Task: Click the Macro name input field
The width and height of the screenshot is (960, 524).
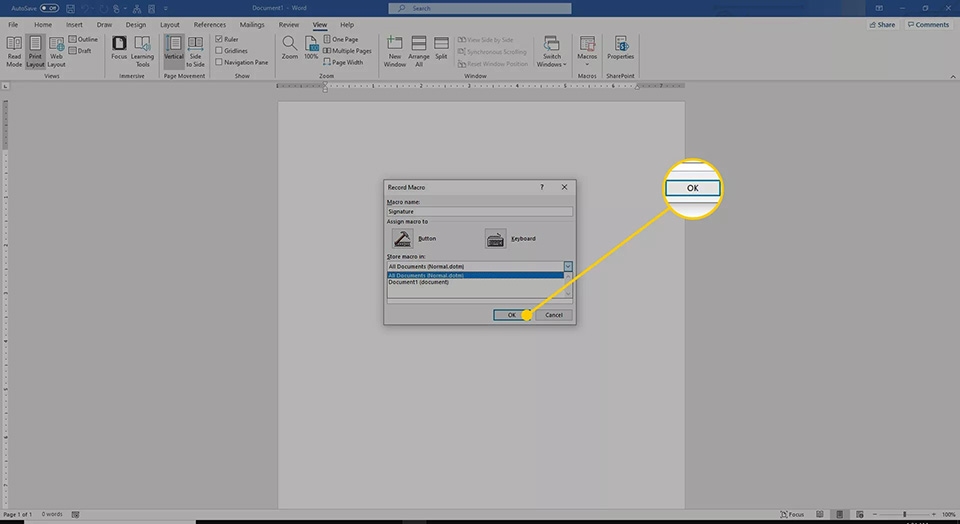Action: [479, 211]
